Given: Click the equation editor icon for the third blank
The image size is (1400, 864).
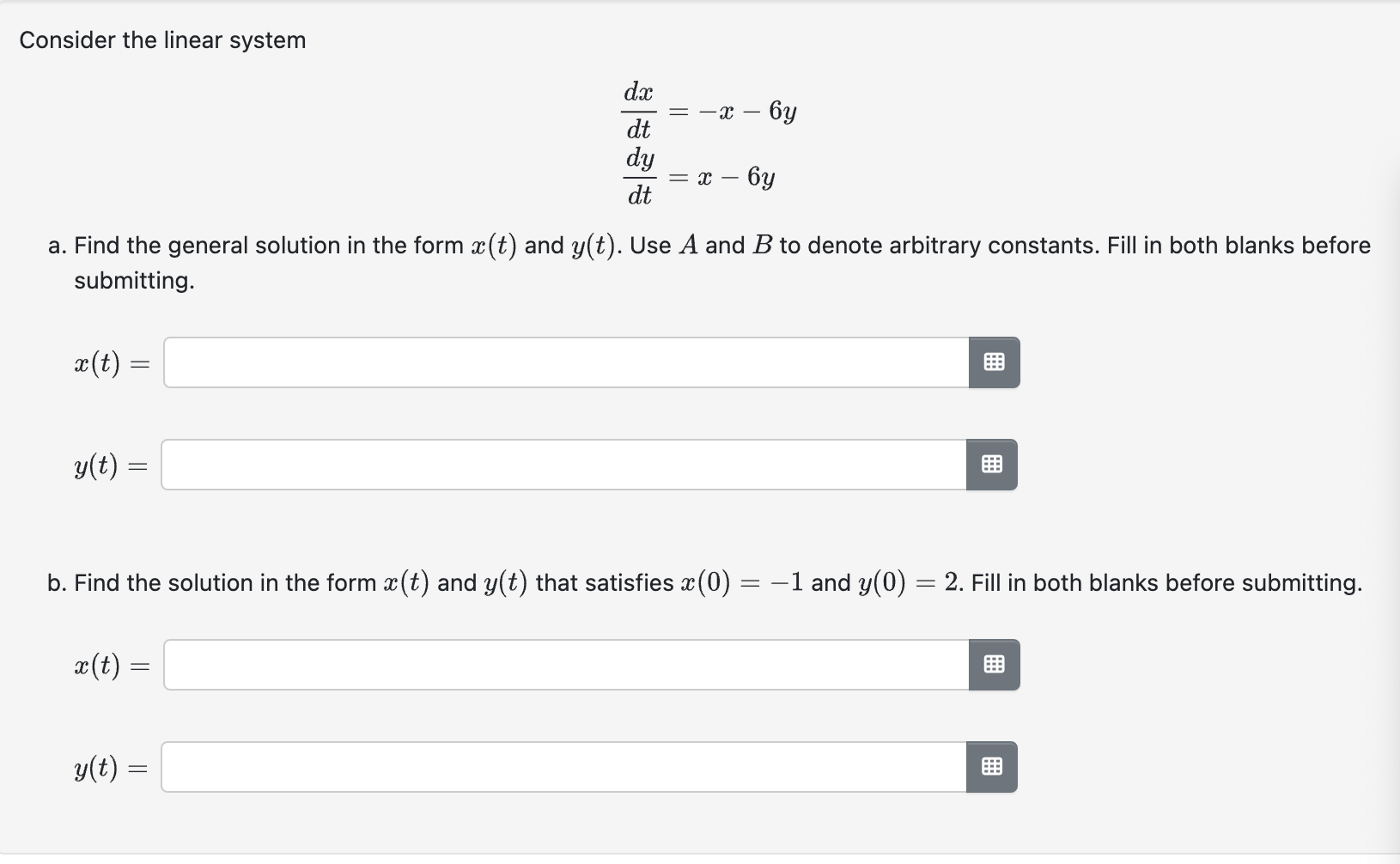Looking at the screenshot, I should point(994,664).
